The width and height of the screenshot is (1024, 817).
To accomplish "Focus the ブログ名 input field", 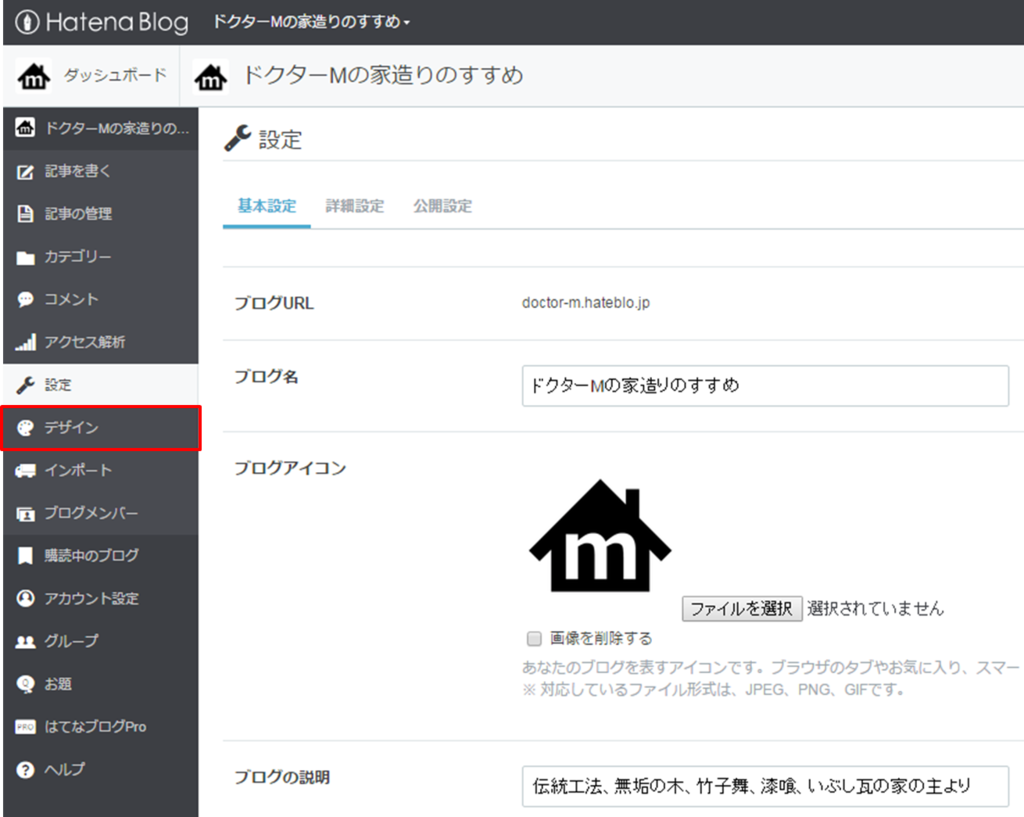I will point(765,386).
